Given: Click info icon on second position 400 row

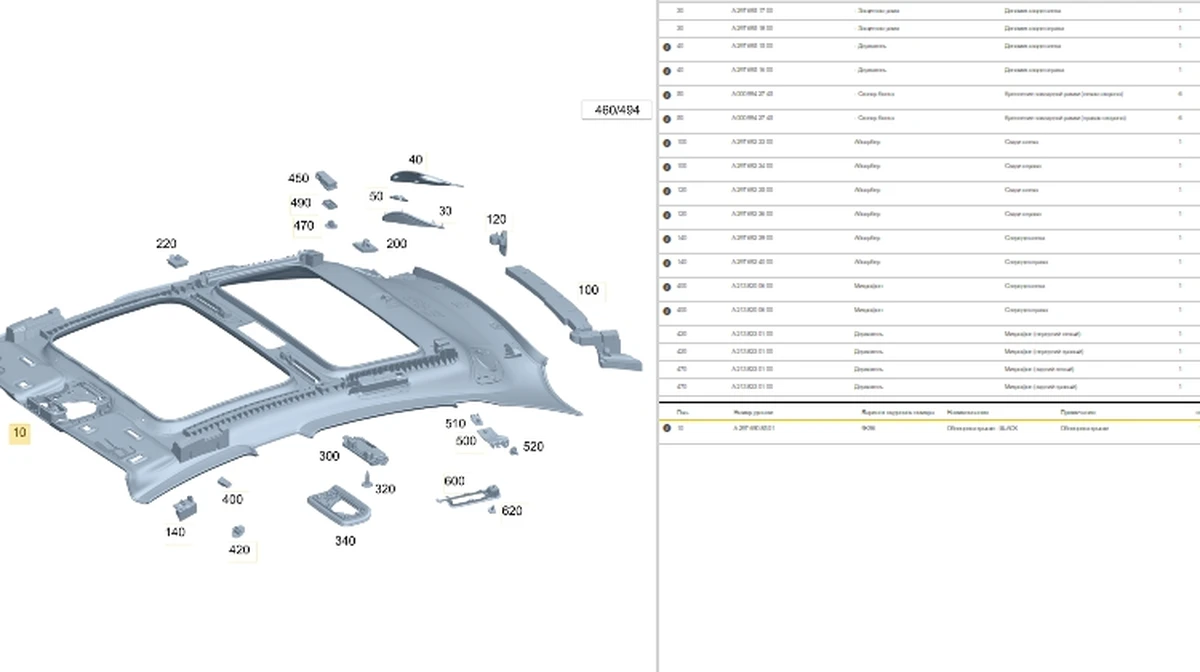Looking at the screenshot, I should (x=667, y=310).
